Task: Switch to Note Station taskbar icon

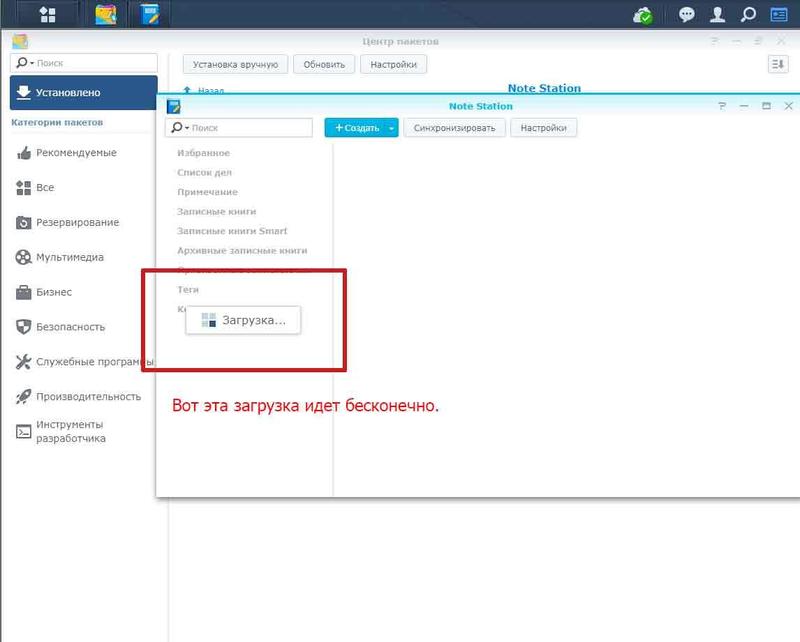Action: pyautogui.click(x=150, y=14)
